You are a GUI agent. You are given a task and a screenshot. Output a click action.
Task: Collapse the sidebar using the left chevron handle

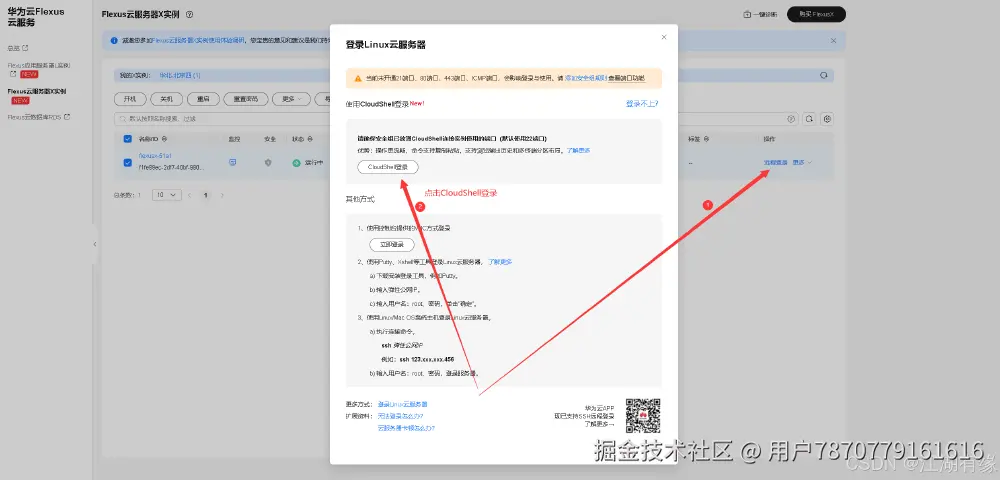pyautogui.click(x=95, y=244)
